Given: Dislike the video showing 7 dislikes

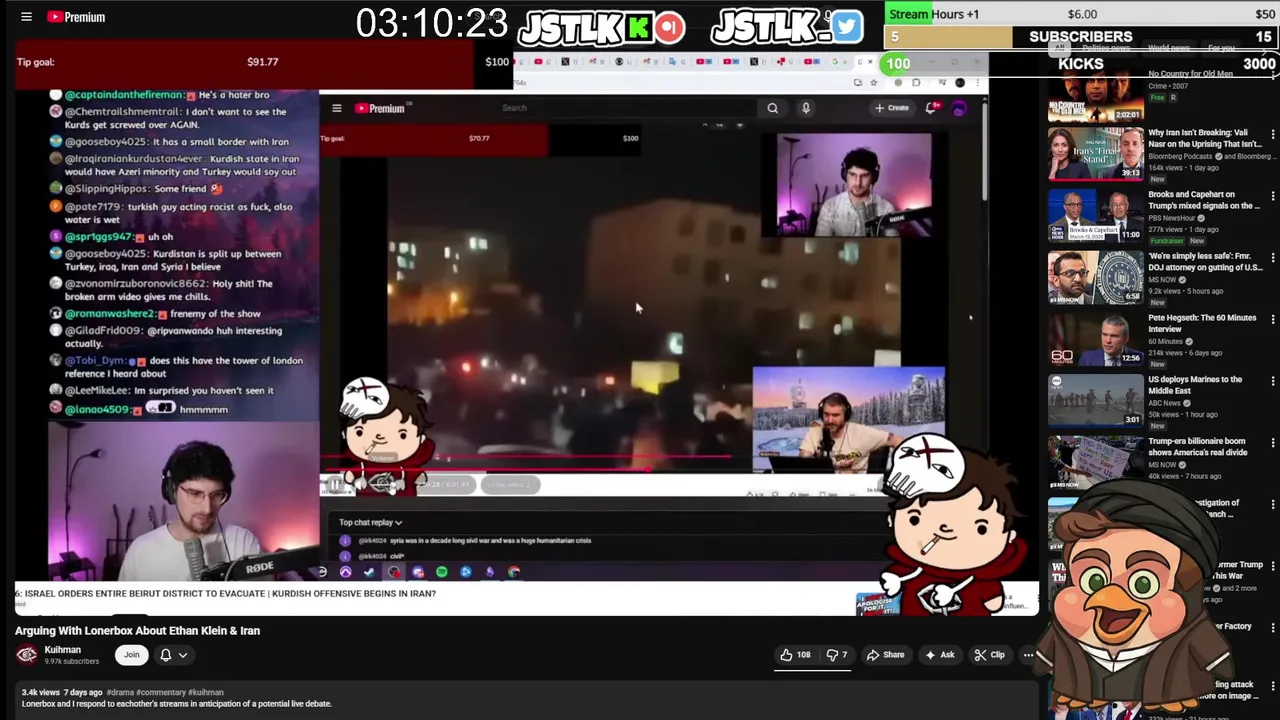Looking at the screenshot, I should (837, 655).
